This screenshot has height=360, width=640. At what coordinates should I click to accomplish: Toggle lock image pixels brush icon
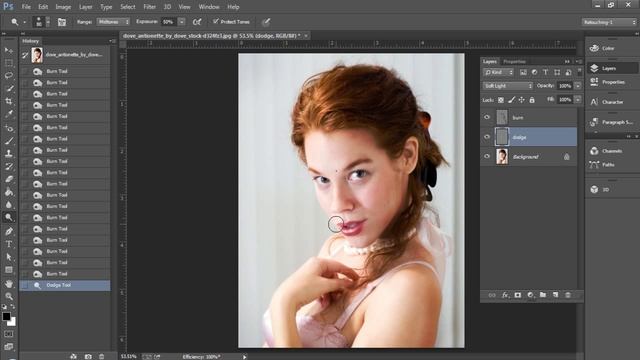coord(511,100)
